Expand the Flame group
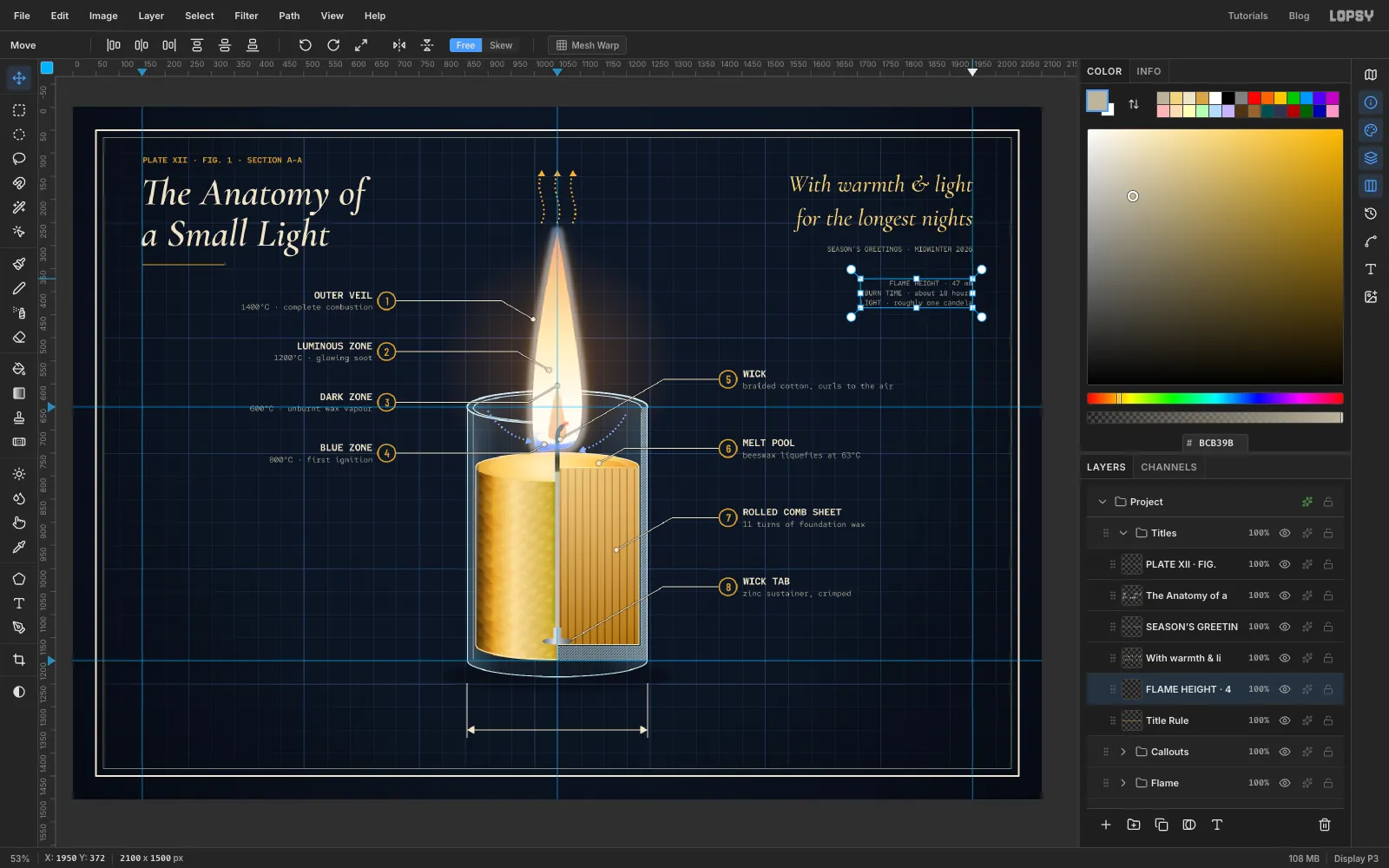Image resolution: width=1389 pixels, height=868 pixels. click(1123, 783)
